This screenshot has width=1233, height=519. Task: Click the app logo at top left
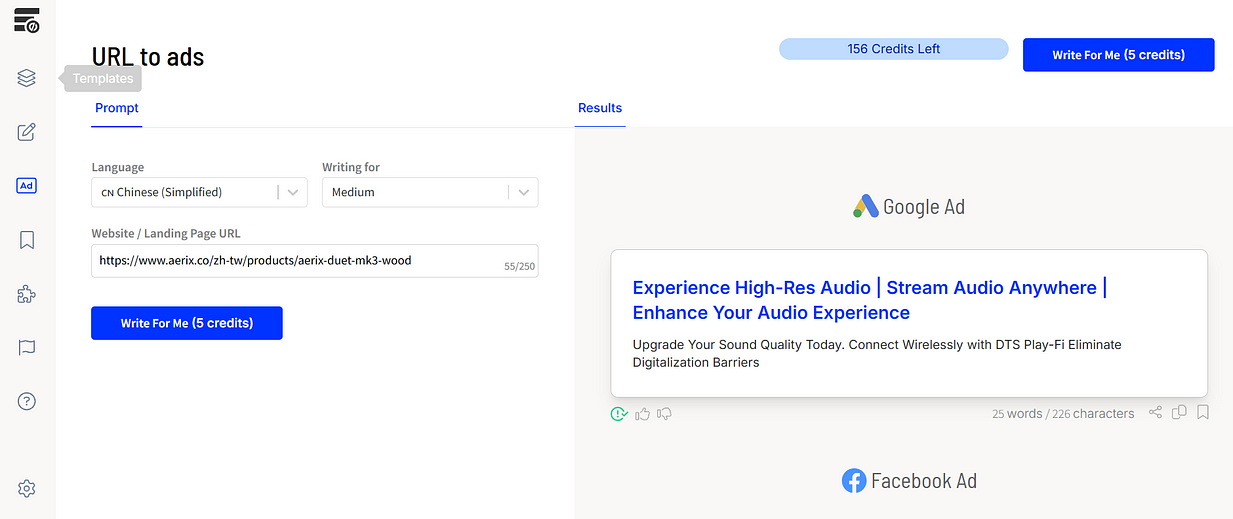coord(27,19)
